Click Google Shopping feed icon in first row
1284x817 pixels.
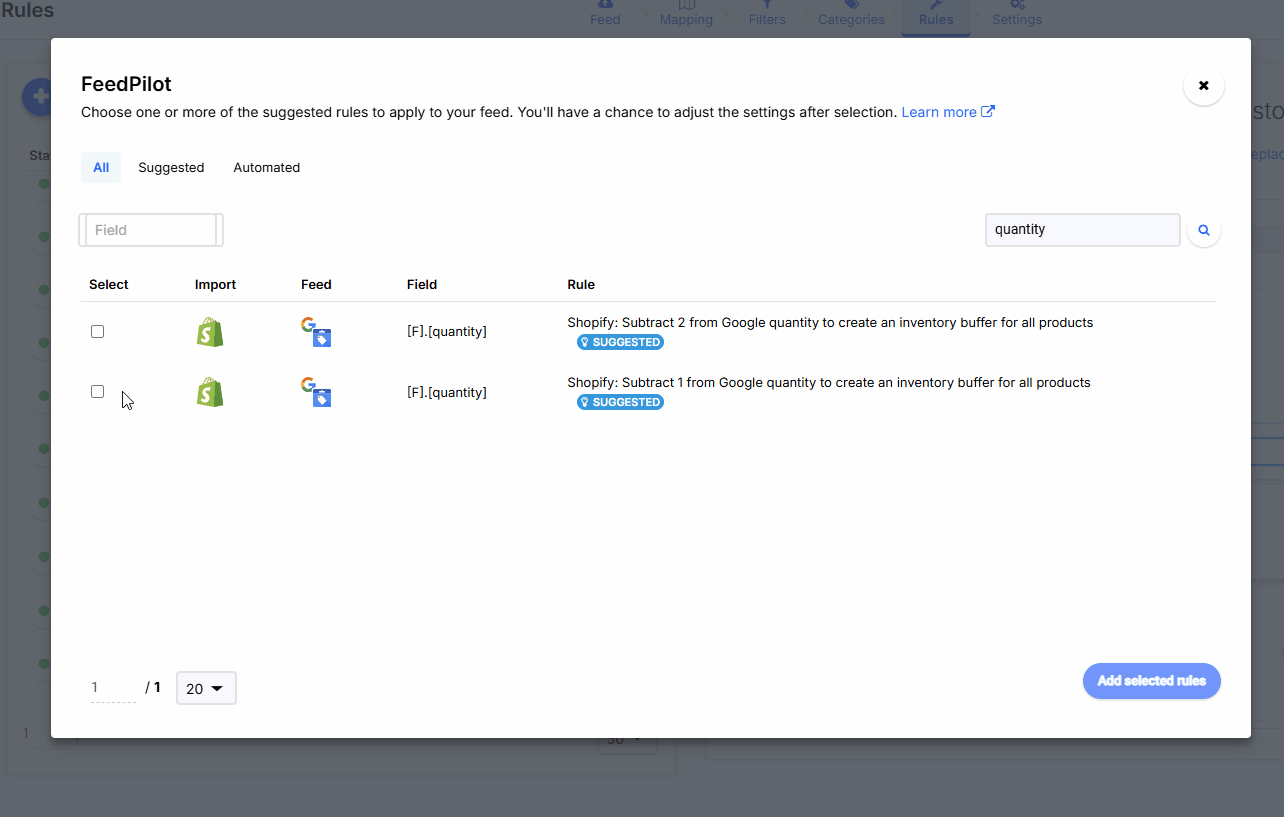[316, 332]
